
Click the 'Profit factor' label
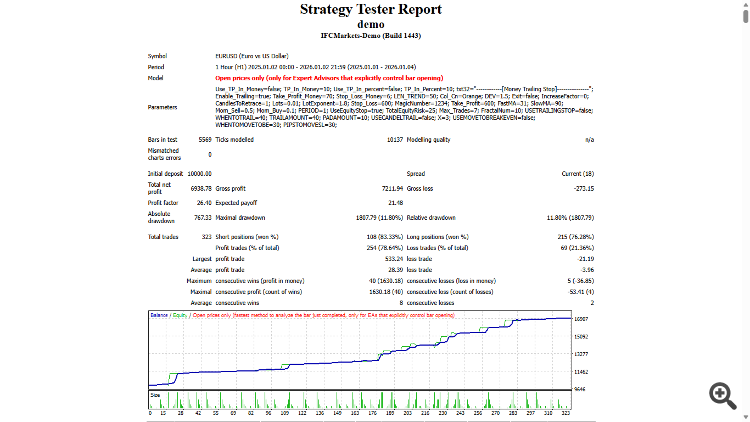pyautogui.click(x=163, y=203)
